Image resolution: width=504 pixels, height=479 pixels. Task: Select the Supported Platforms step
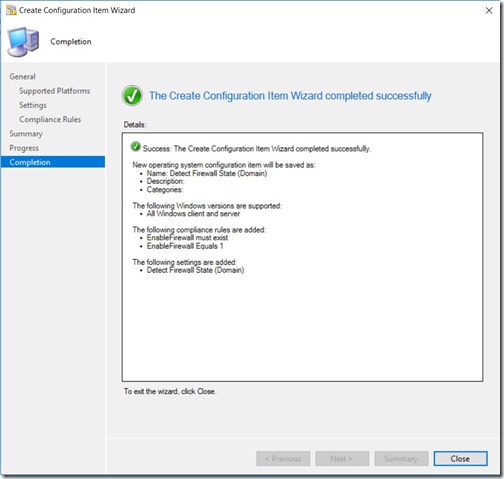[x=55, y=91]
